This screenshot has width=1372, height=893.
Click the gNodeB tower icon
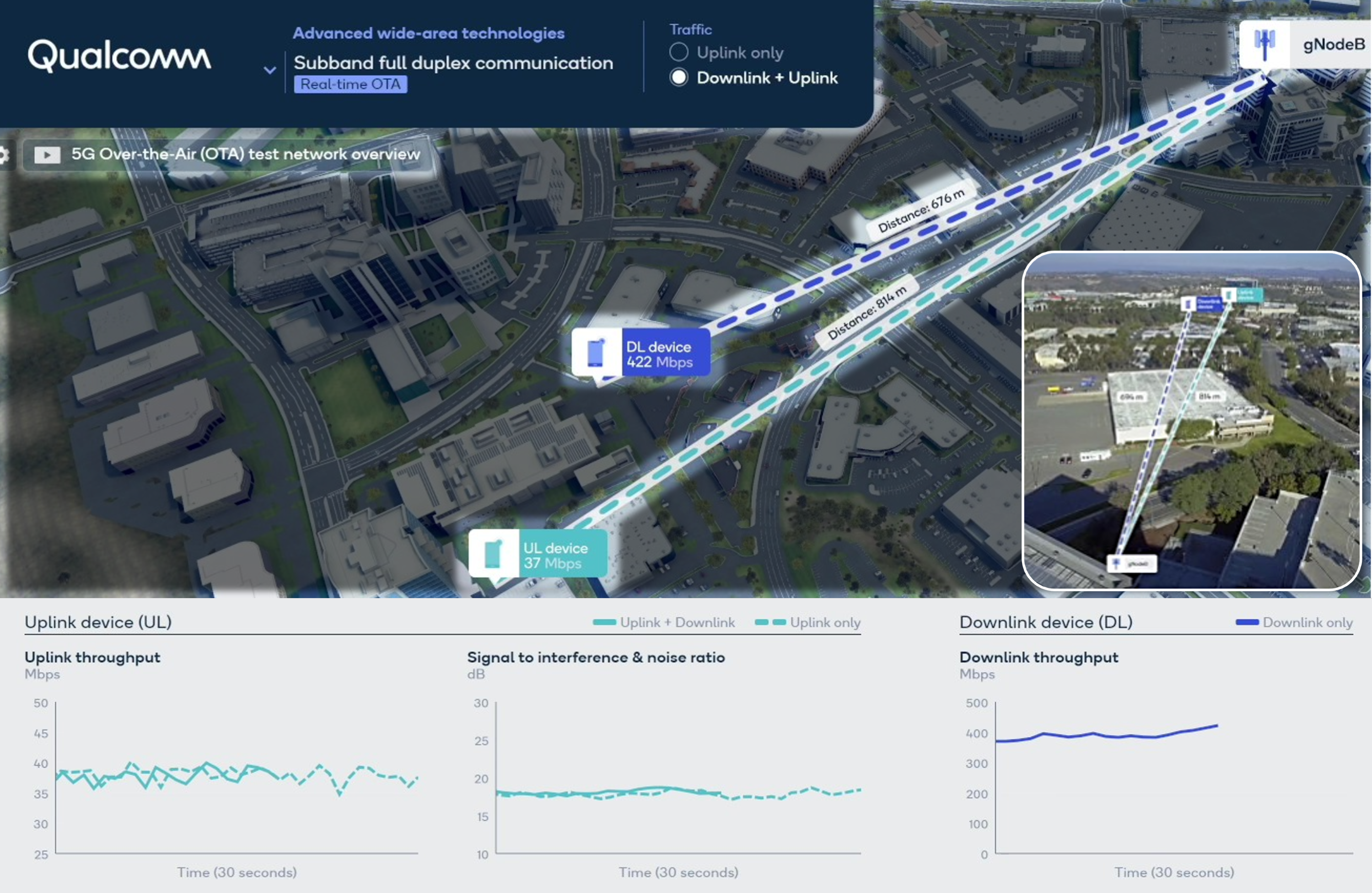click(1264, 44)
